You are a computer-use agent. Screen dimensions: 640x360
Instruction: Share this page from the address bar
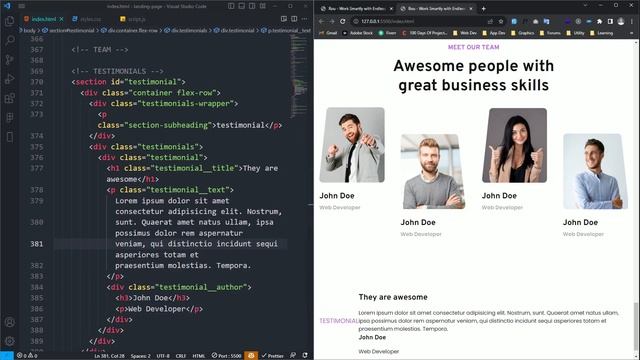pos(490,21)
